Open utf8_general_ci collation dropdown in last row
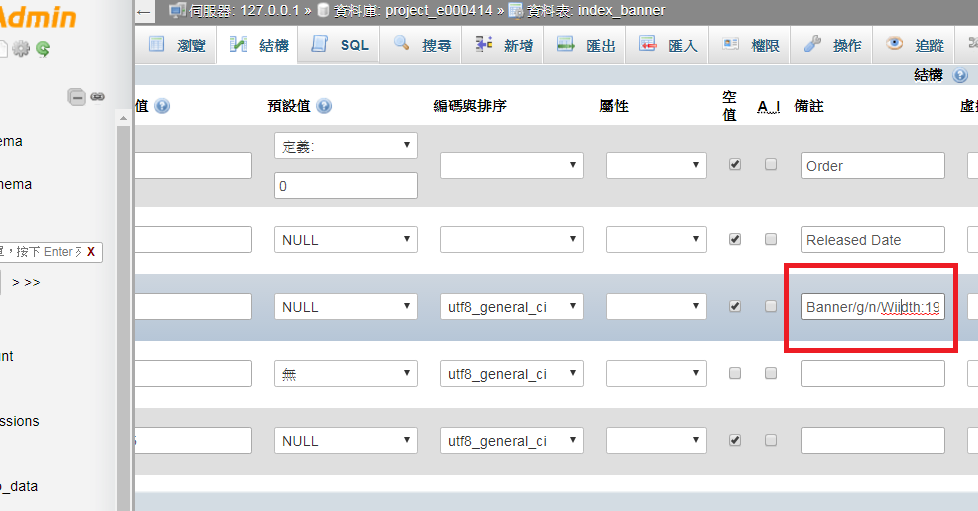 pyautogui.click(x=511, y=440)
